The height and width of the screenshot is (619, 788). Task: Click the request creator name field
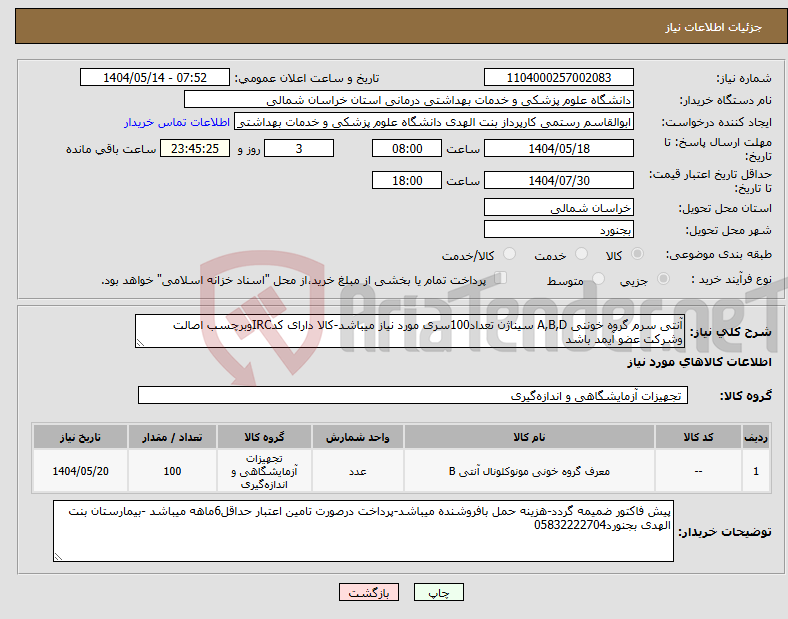click(x=434, y=122)
